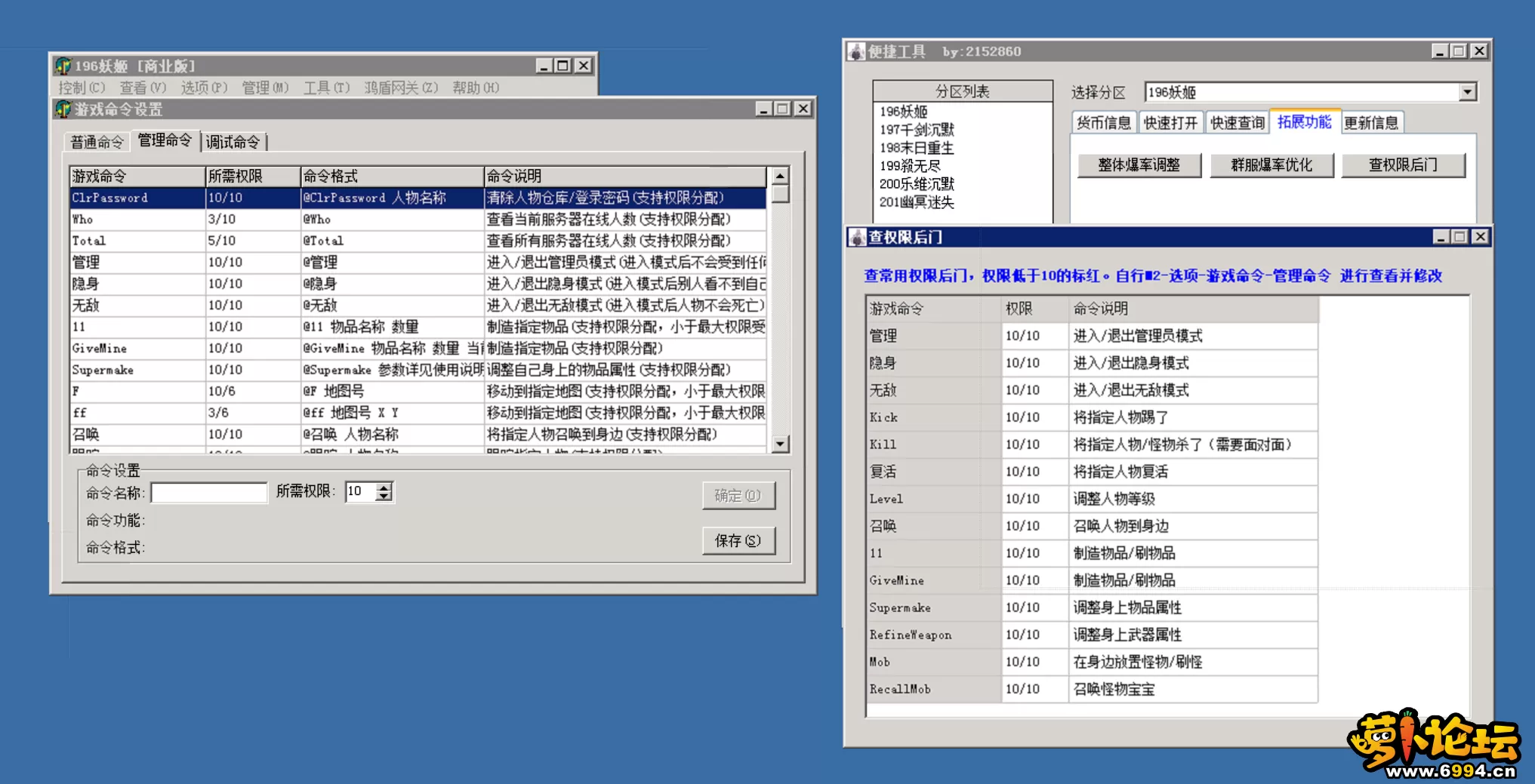This screenshot has width=1535, height=784.
Task: Select the Supermake row in command settings
Action: click(x=418, y=370)
